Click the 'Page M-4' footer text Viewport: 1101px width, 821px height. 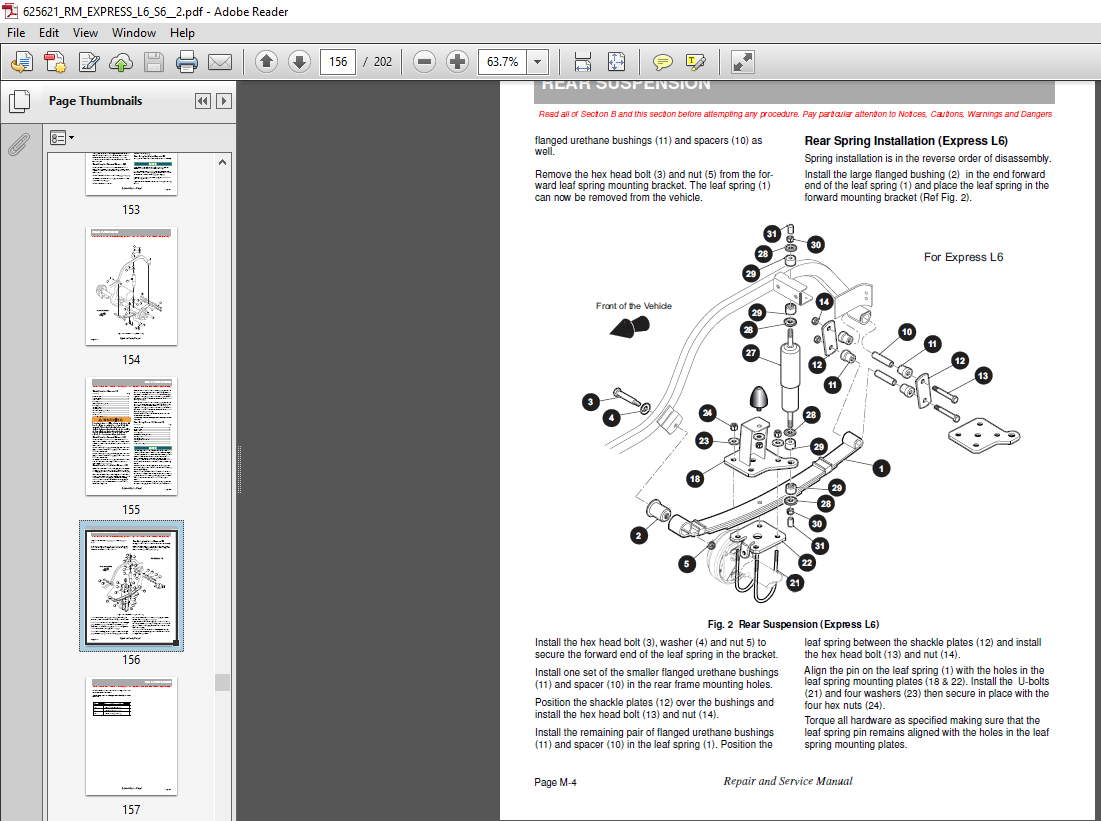pyautogui.click(x=555, y=782)
